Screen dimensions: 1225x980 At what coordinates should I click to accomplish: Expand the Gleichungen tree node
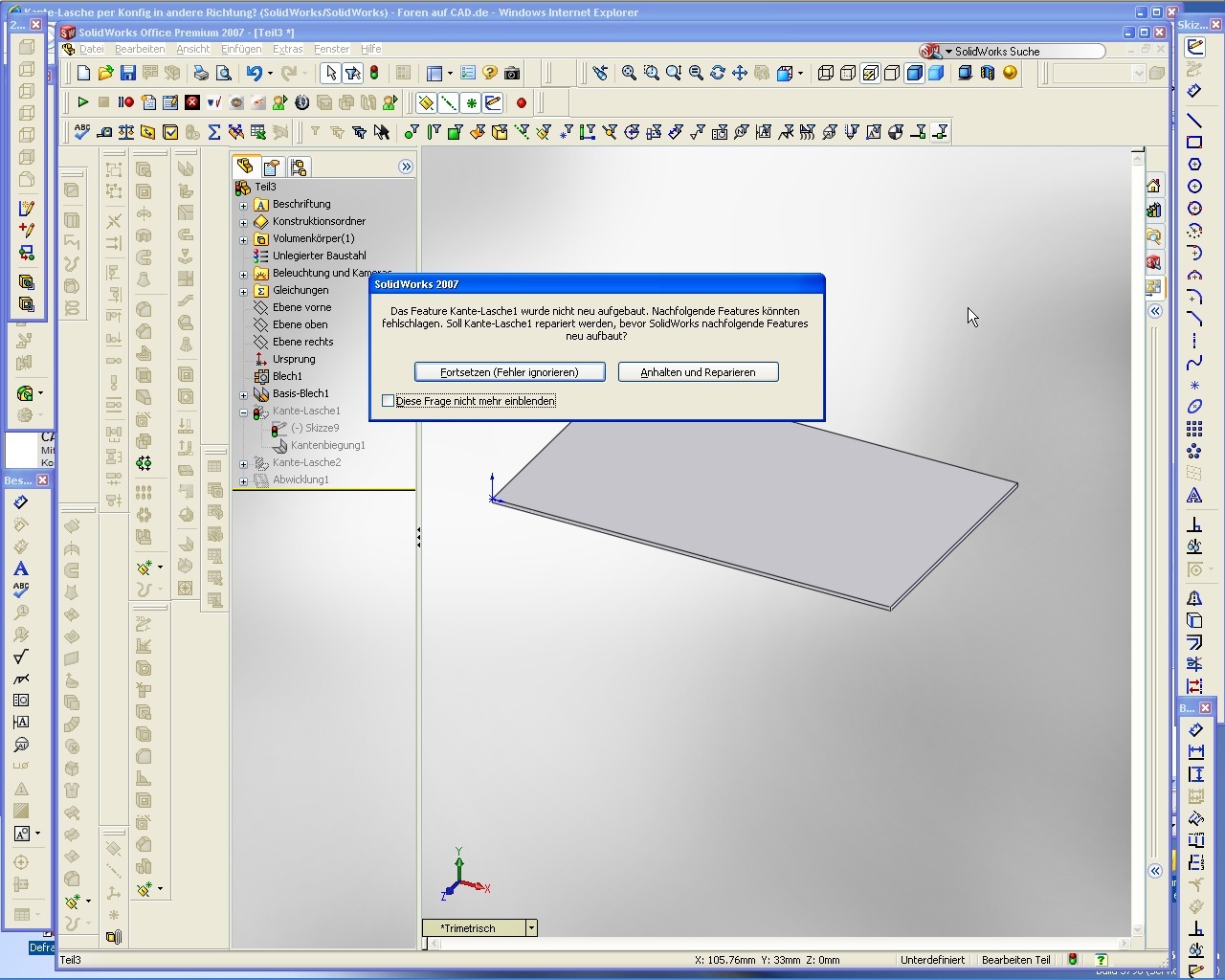[x=243, y=291]
